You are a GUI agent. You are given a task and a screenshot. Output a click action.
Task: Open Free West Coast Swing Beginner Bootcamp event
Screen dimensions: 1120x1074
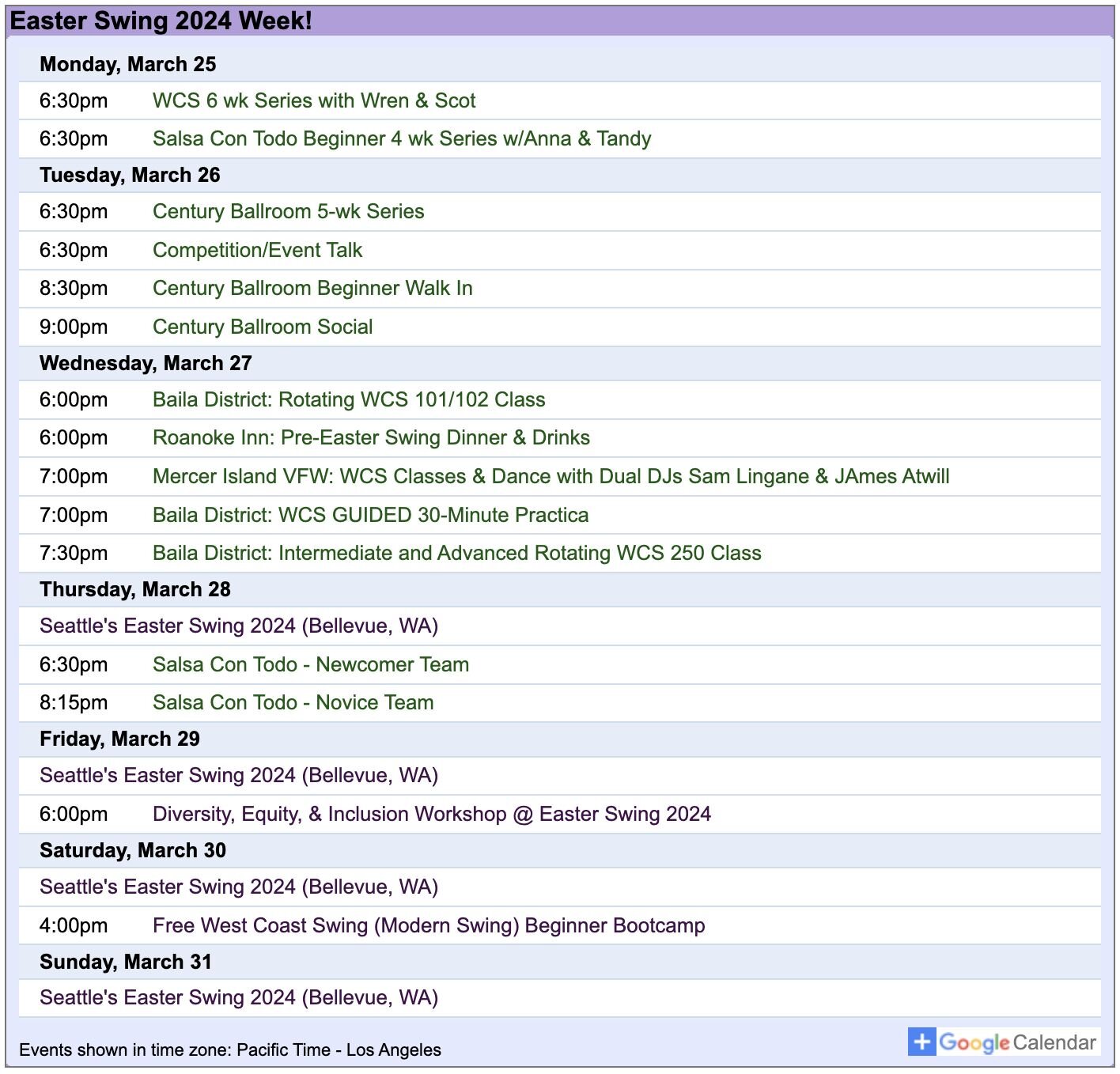(429, 925)
